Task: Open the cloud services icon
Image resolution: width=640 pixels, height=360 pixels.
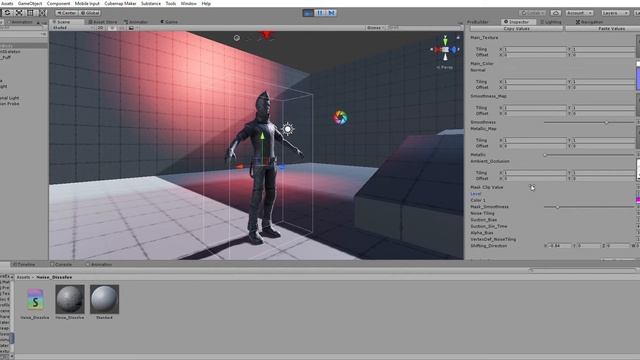Action: (556, 13)
